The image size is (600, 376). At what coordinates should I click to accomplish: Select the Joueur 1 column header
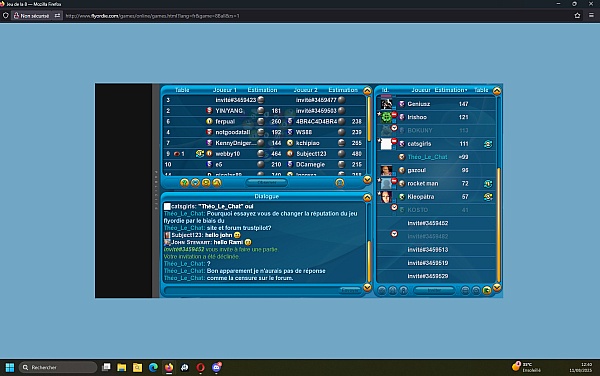(x=225, y=90)
